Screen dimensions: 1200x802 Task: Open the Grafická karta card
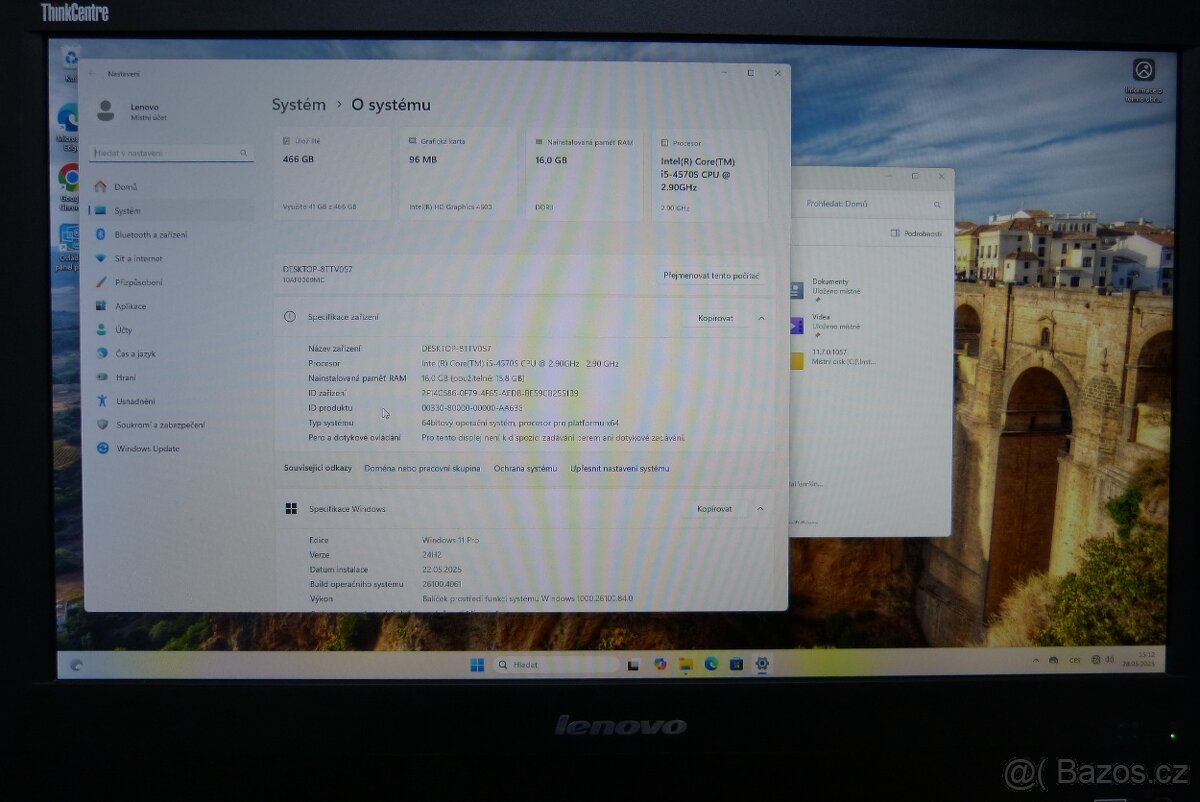(457, 174)
